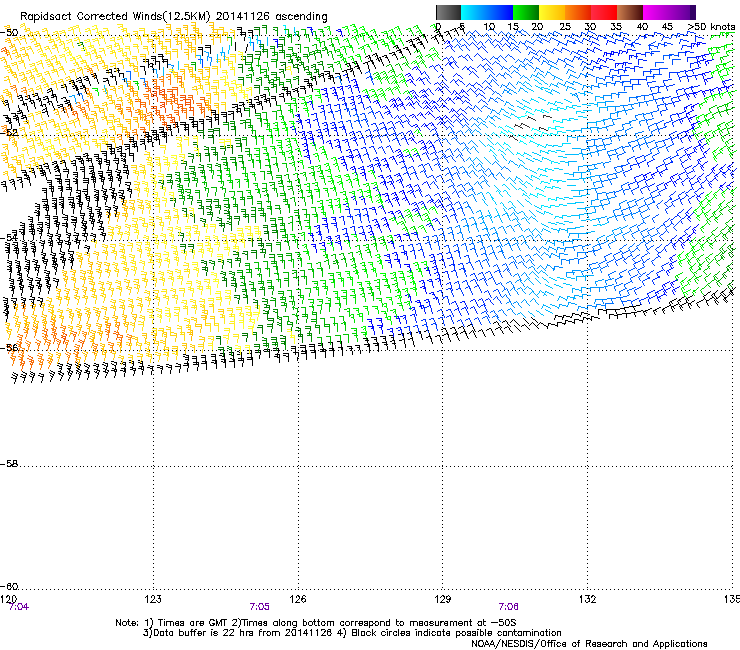Click the latitude label '-60'
740x650 pixels.
click(x=9, y=587)
